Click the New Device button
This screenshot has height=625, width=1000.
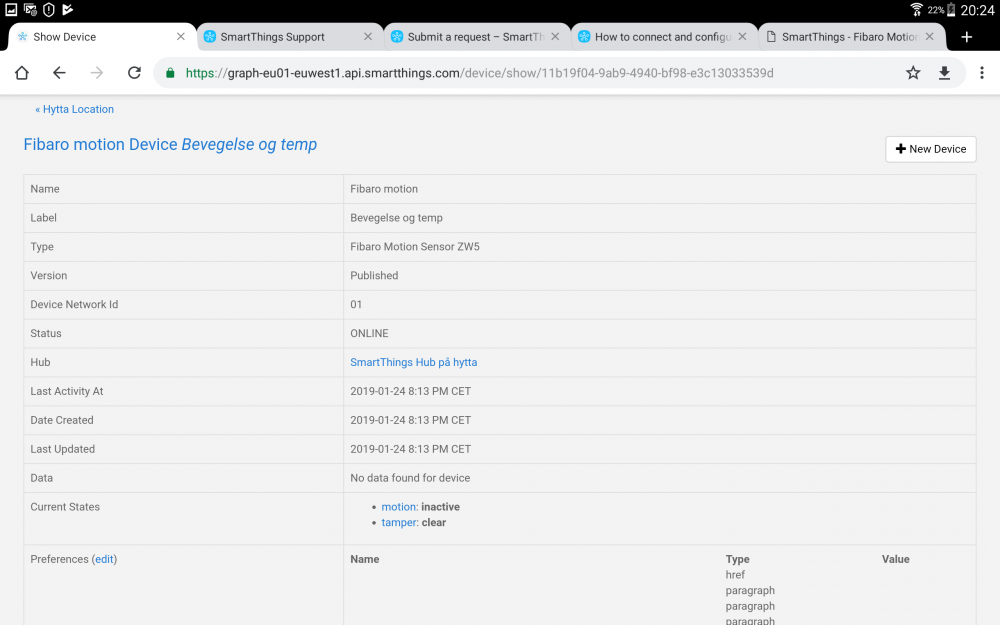pos(930,149)
